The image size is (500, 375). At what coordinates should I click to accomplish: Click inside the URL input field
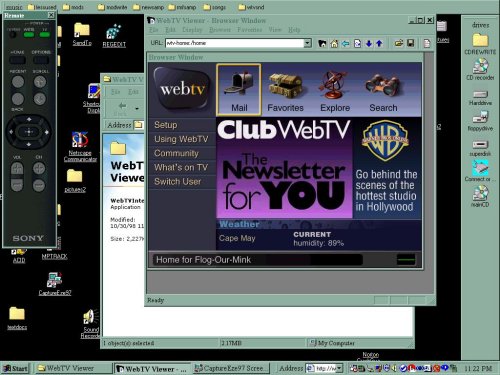click(x=235, y=43)
